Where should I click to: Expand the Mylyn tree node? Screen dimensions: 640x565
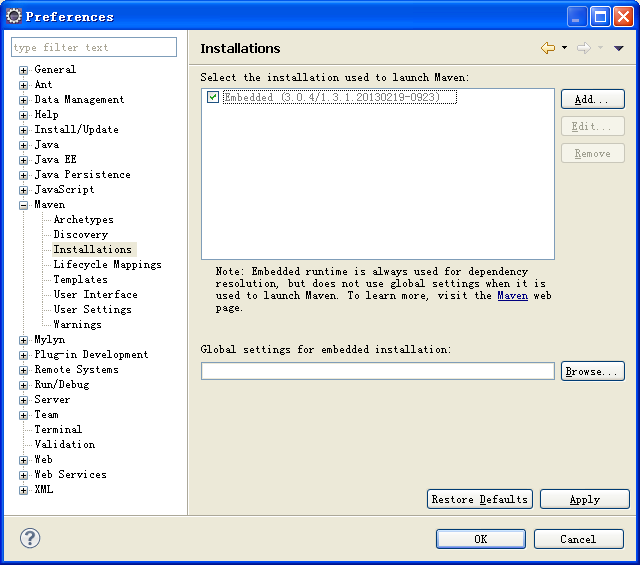click(23, 340)
